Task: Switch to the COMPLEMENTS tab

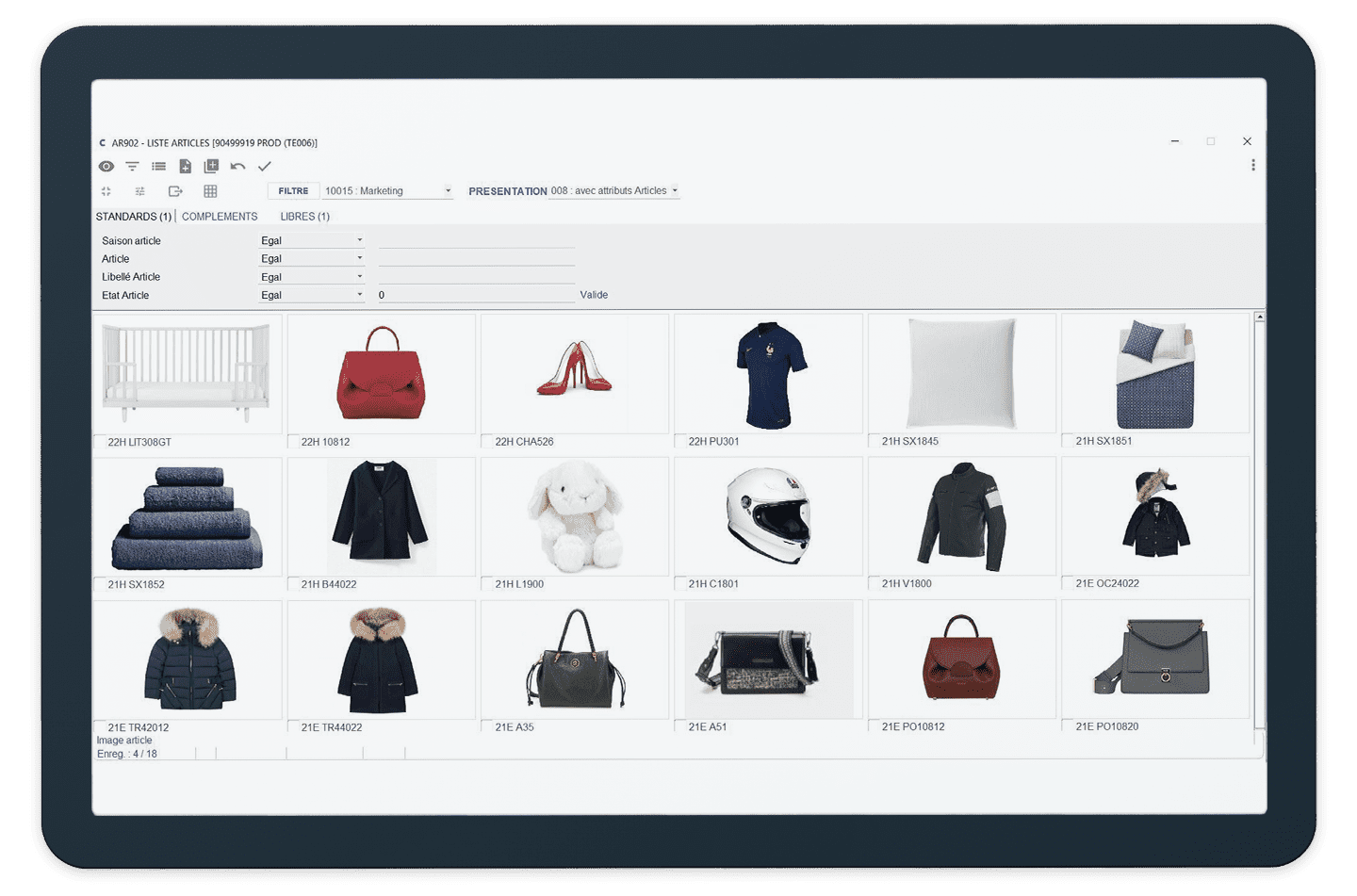Action: point(220,217)
